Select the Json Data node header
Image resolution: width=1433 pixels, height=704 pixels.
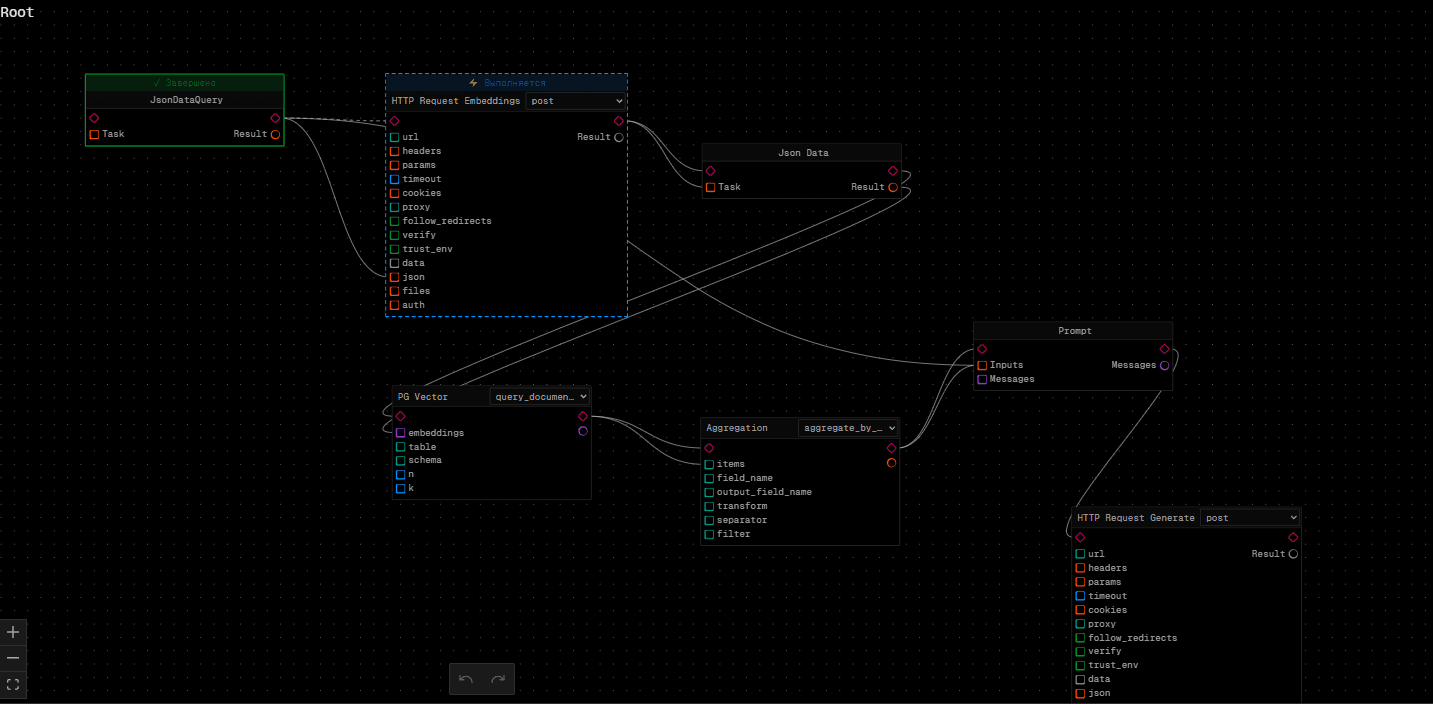coord(801,153)
